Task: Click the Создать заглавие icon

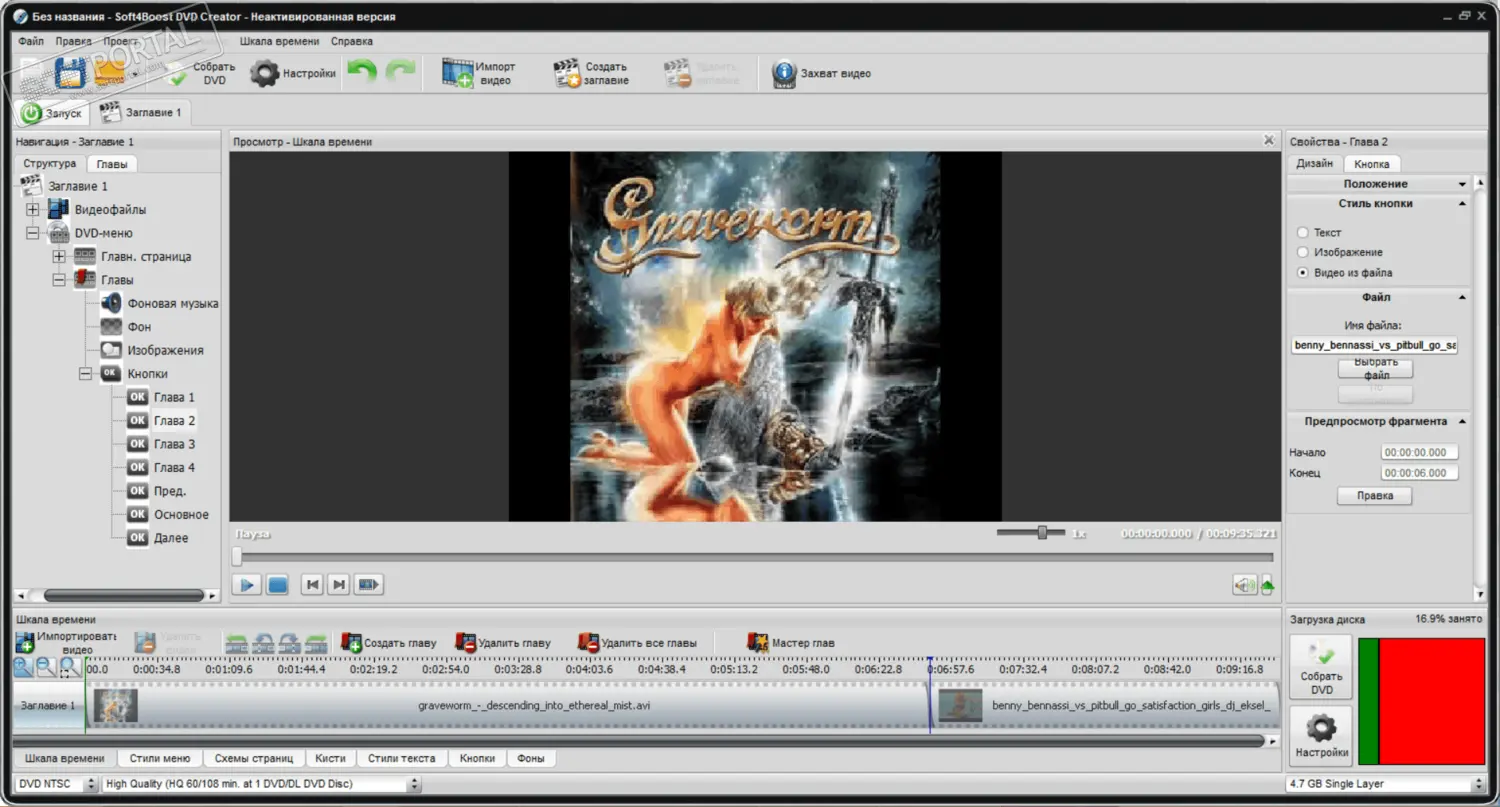Action: (x=568, y=73)
